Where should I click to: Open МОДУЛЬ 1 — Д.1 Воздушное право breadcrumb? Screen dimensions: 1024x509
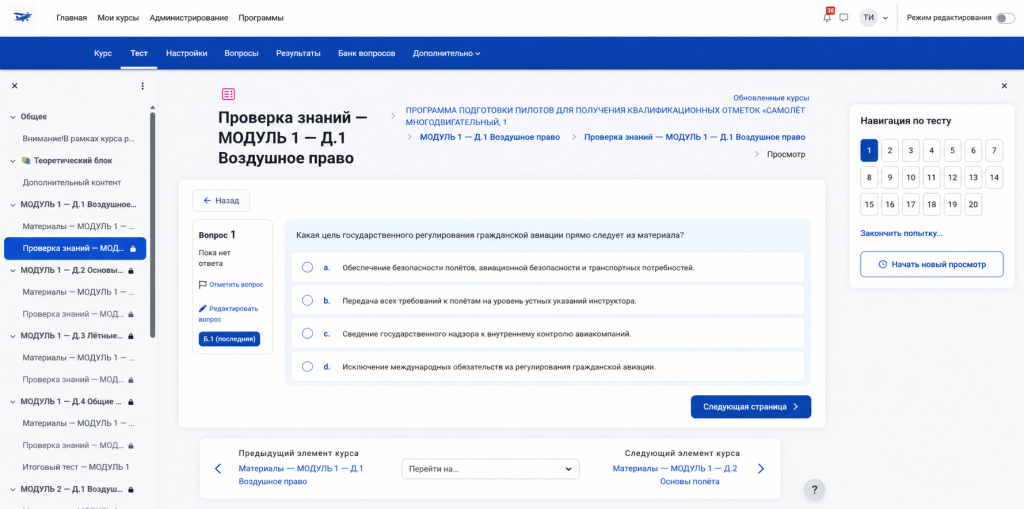tap(490, 137)
